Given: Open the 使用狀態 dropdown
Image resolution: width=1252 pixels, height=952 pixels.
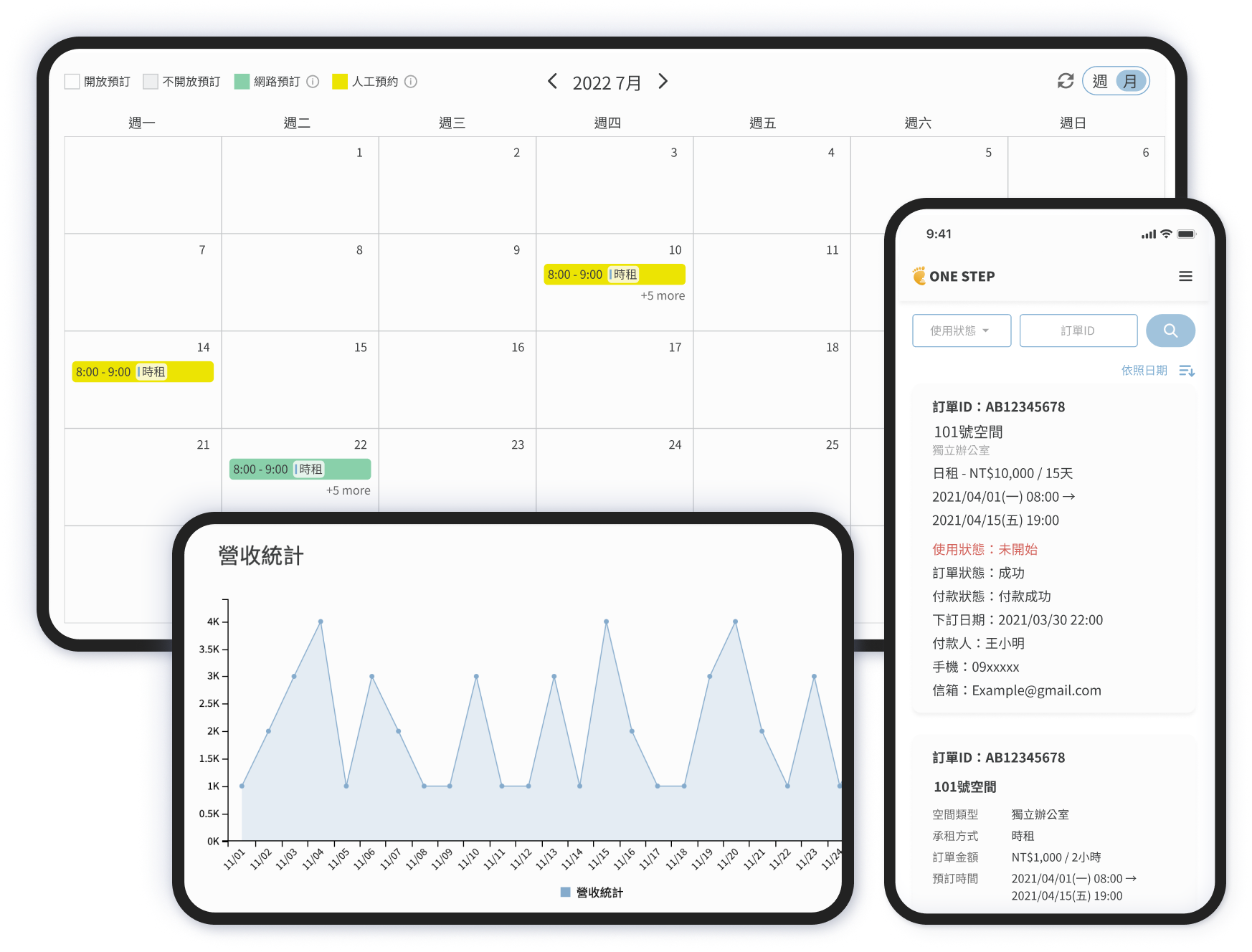Looking at the screenshot, I should coord(961,330).
